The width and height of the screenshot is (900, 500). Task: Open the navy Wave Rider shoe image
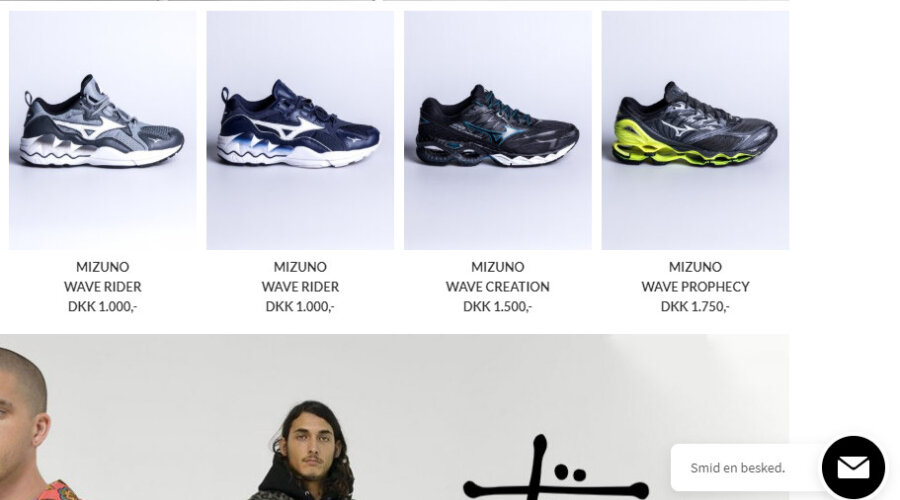(x=300, y=130)
